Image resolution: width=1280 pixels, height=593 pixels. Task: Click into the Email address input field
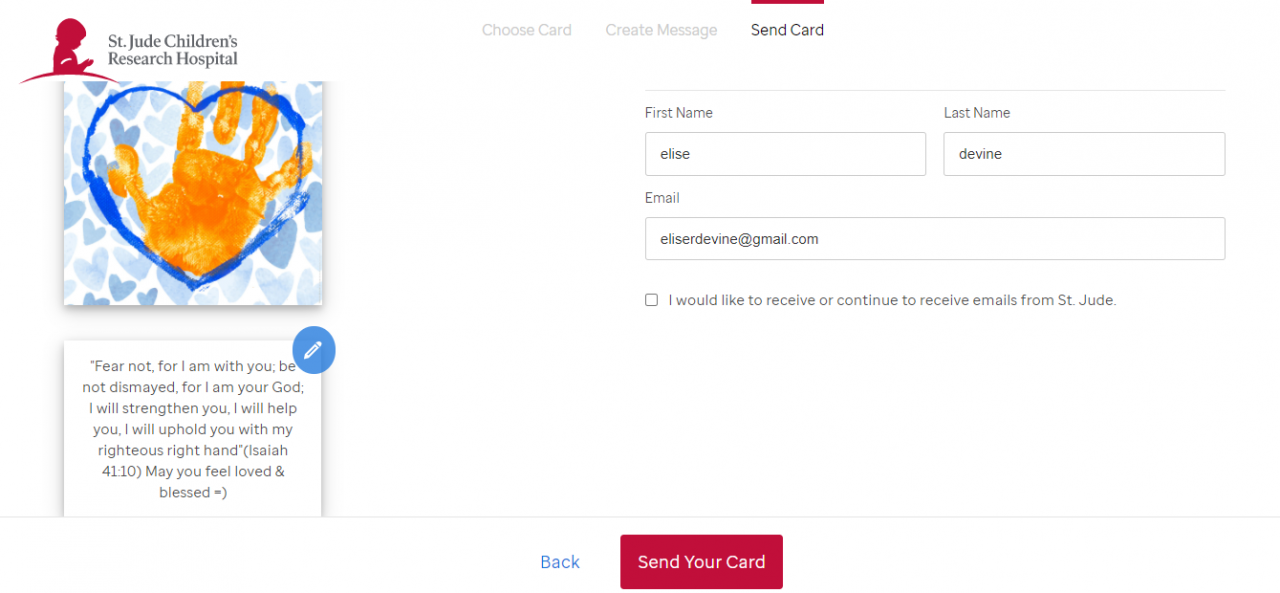coord(934,239)
